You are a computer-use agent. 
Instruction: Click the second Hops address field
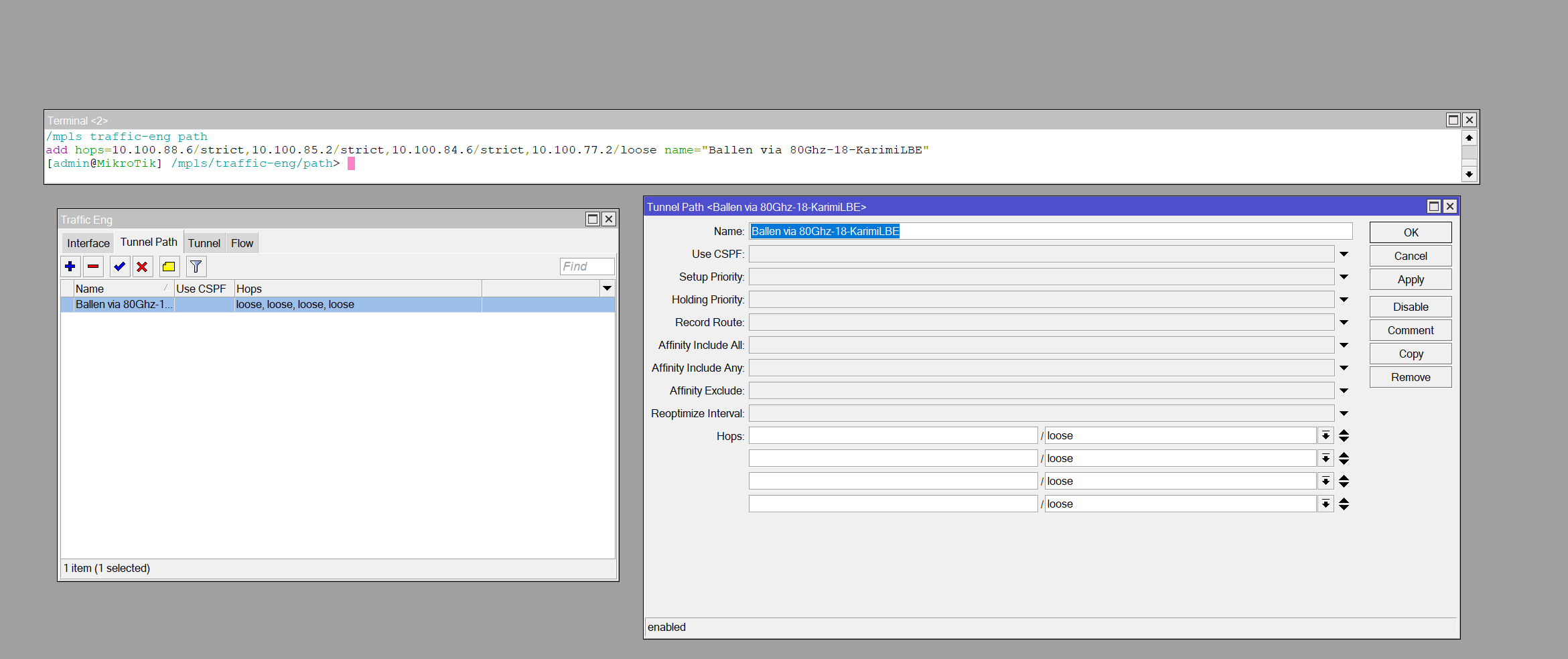tap(893, 459)
